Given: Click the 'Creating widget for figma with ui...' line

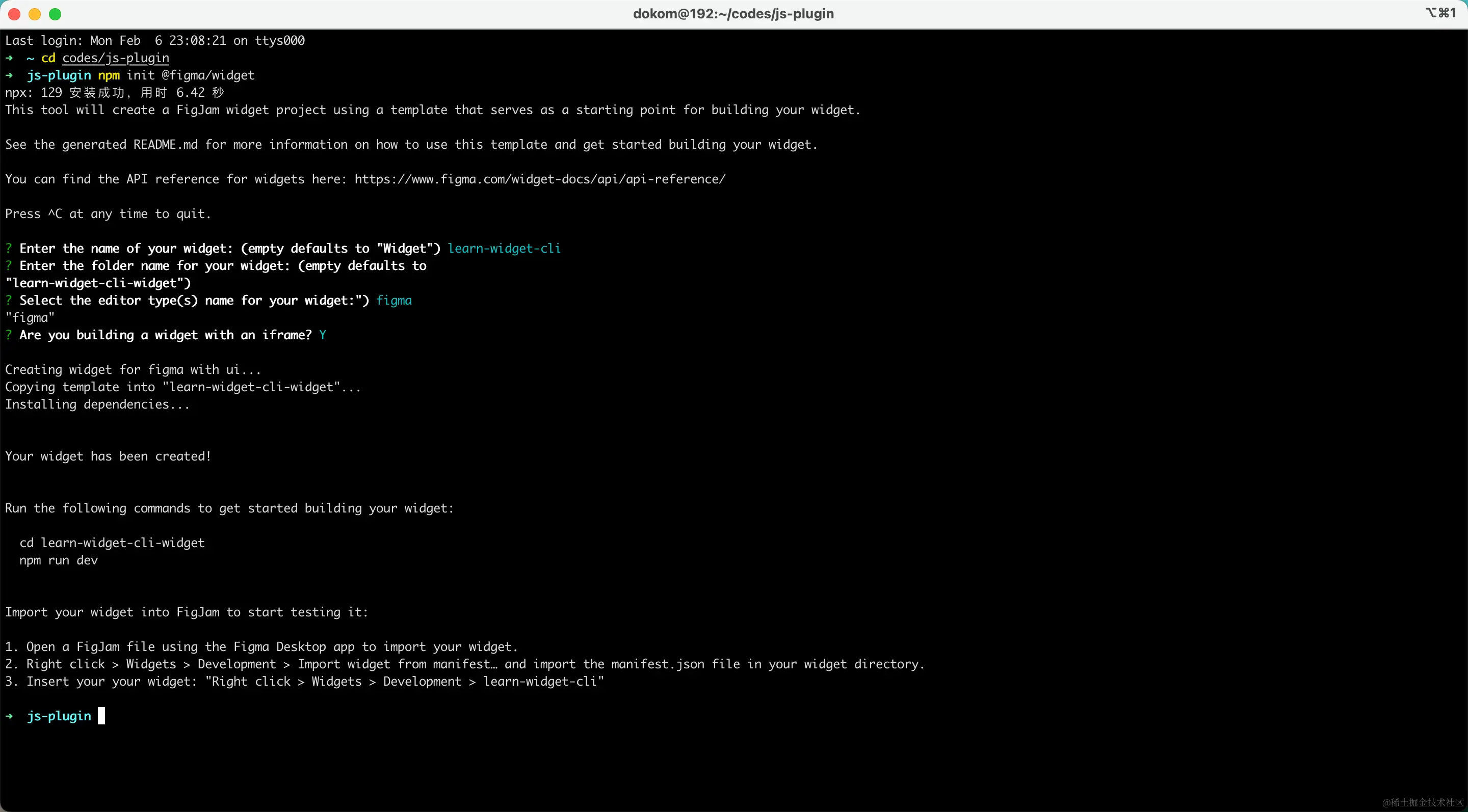Looking at the screenshot, I should [134, 370].
